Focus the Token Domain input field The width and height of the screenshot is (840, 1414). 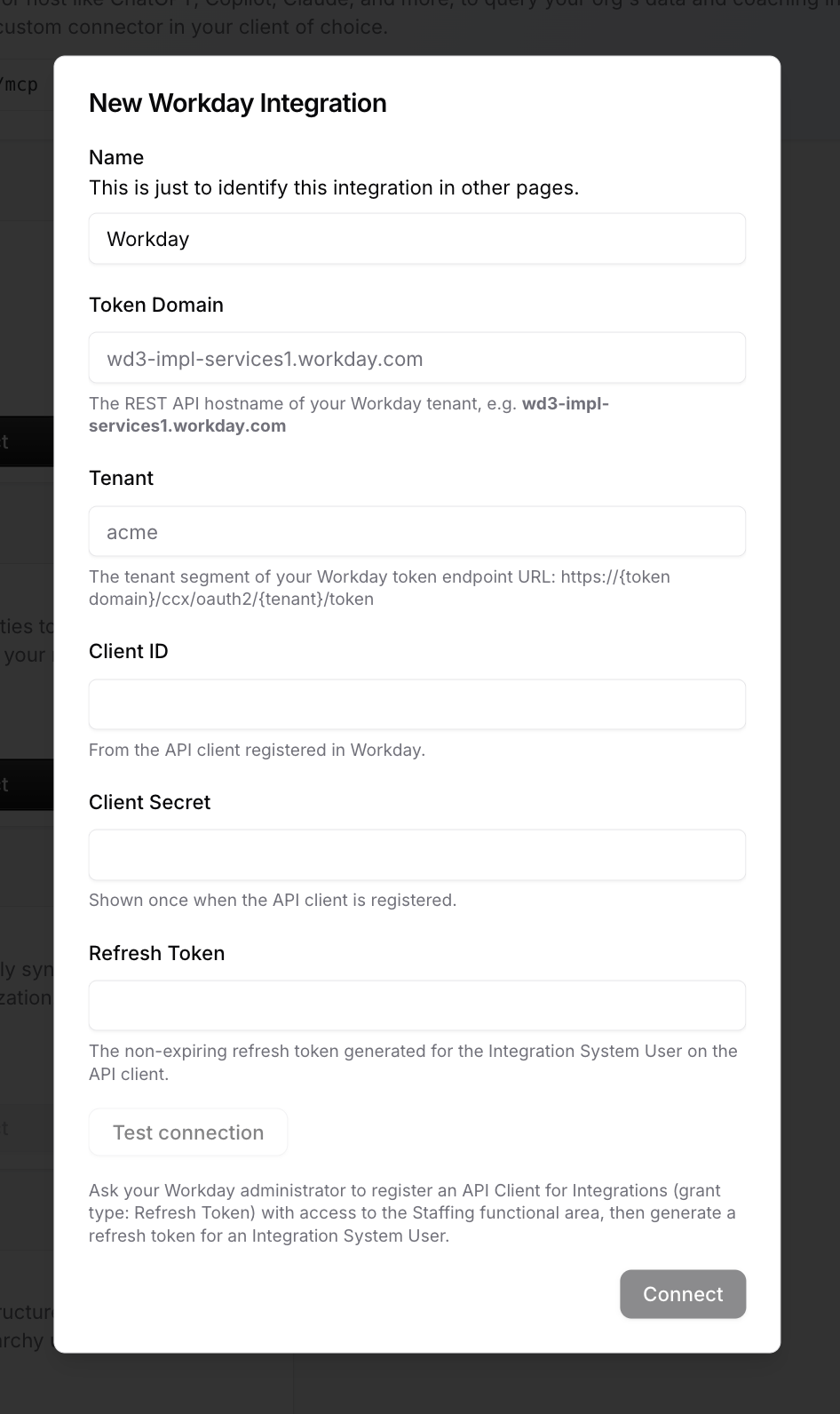point(416,358)
